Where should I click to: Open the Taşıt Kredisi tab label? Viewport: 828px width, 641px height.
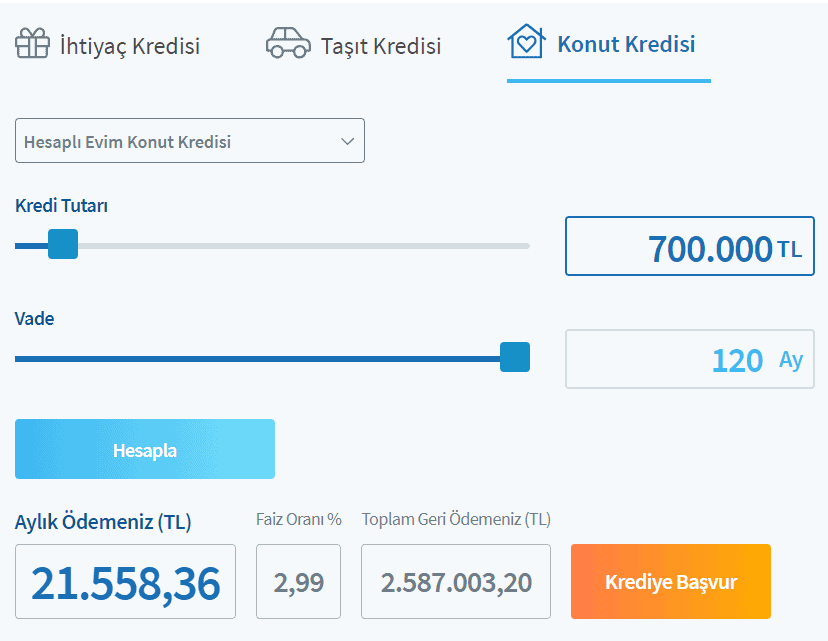(x=381, y=46)
